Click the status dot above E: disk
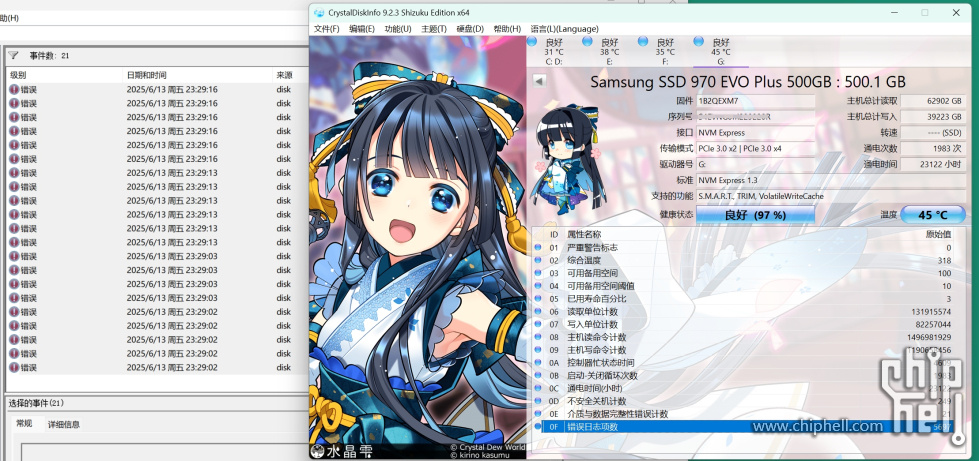The image size is (979, 461). pos(588,42)
